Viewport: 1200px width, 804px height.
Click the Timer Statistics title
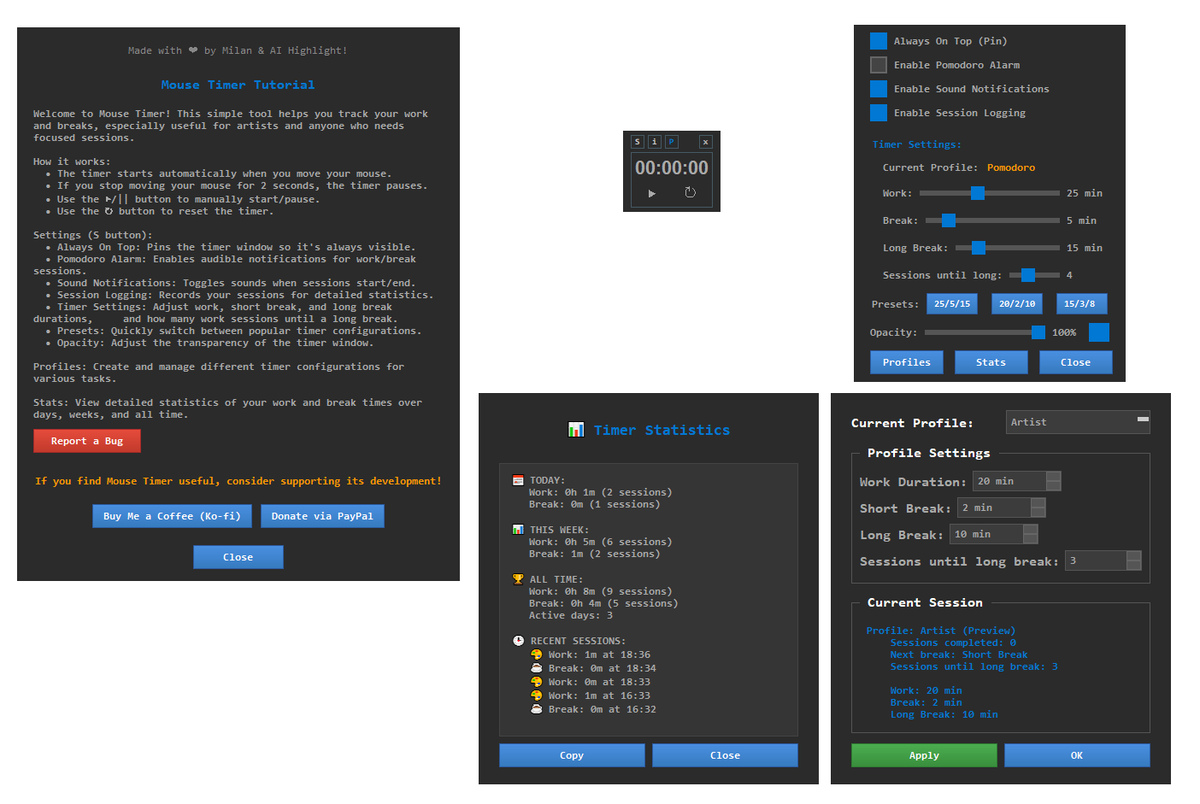pyautogui.click(x=662, y=430)
